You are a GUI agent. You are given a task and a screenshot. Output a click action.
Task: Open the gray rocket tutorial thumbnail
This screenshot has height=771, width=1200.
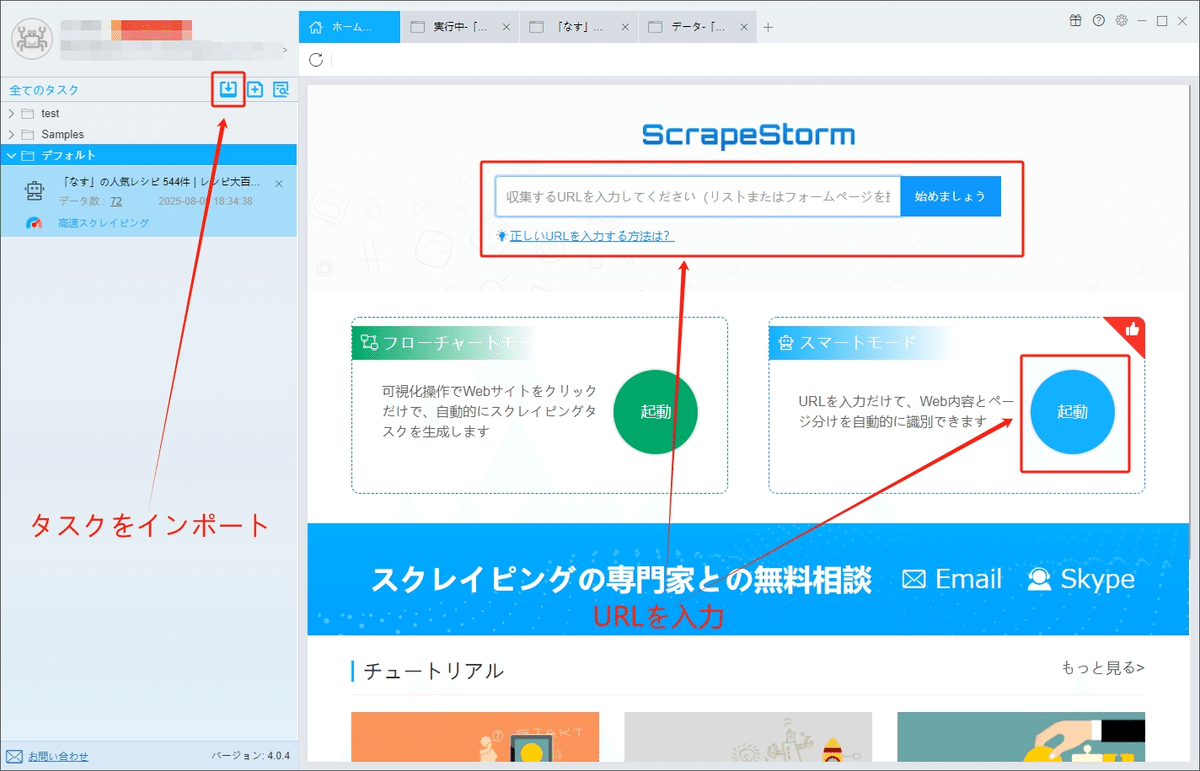(748, 736)
